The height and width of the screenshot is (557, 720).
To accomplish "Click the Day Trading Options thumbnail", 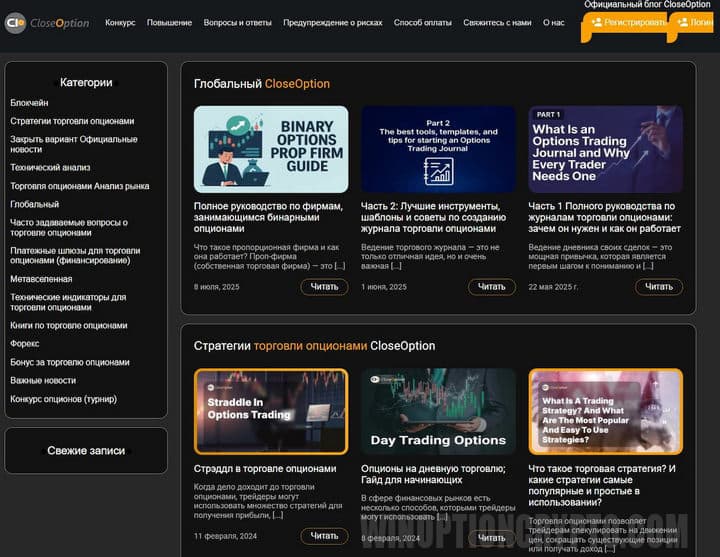I will [x=438, y=411].
